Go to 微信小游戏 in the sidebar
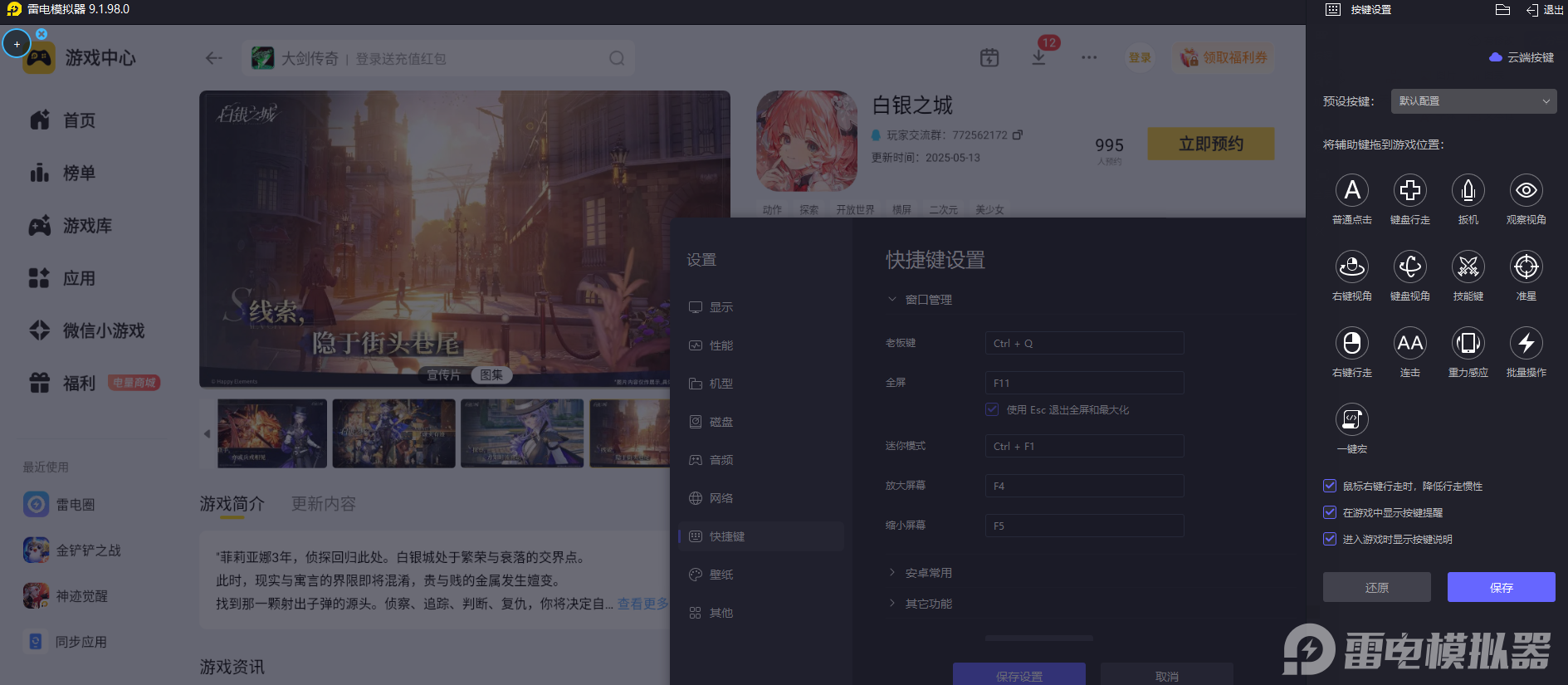This screenshot has height=685, width=1568. (x=87, y=330)
